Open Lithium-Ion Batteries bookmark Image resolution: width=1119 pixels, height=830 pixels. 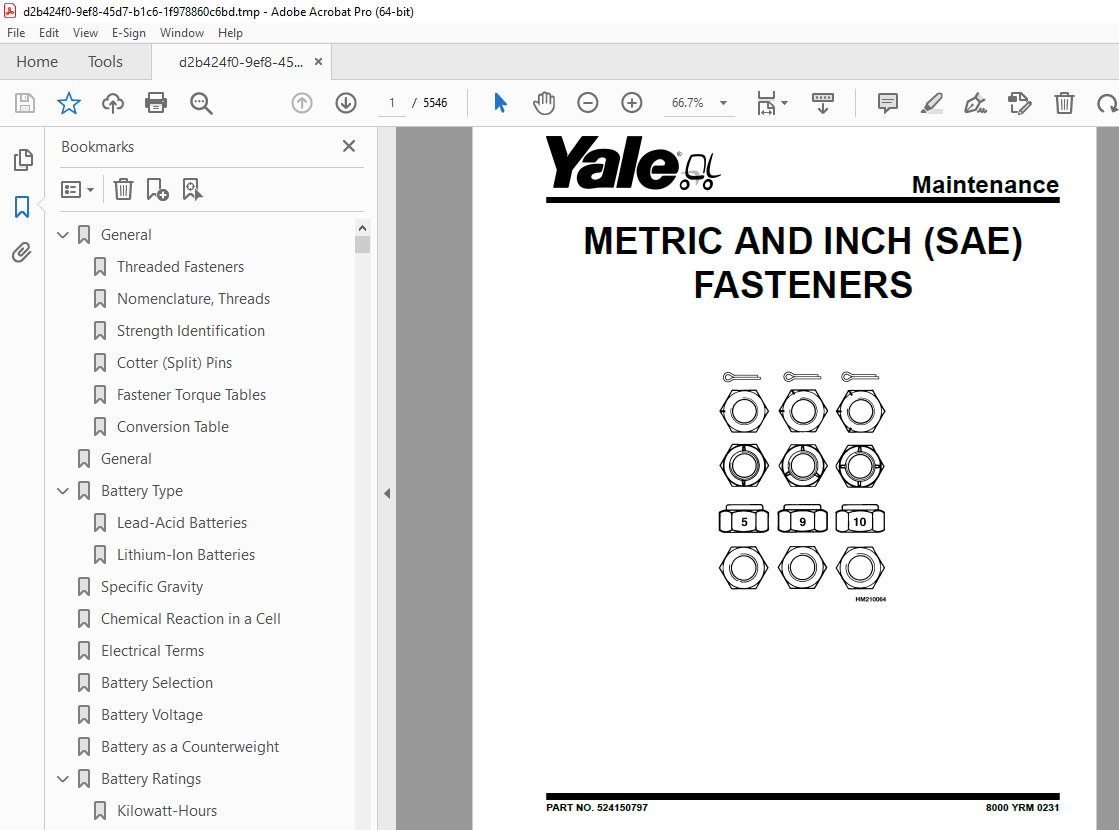click(x=186, y=555)
